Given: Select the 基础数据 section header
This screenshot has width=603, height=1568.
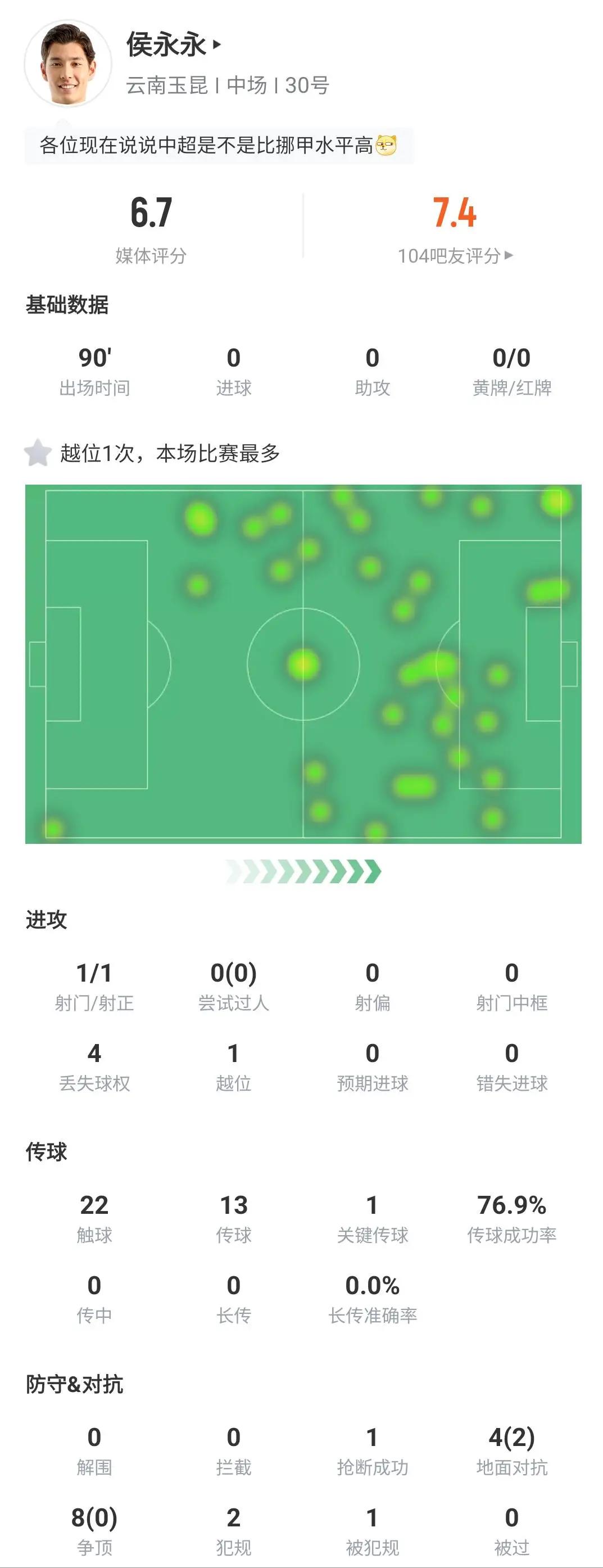Looking at the screenshot, I should point(67,304).
